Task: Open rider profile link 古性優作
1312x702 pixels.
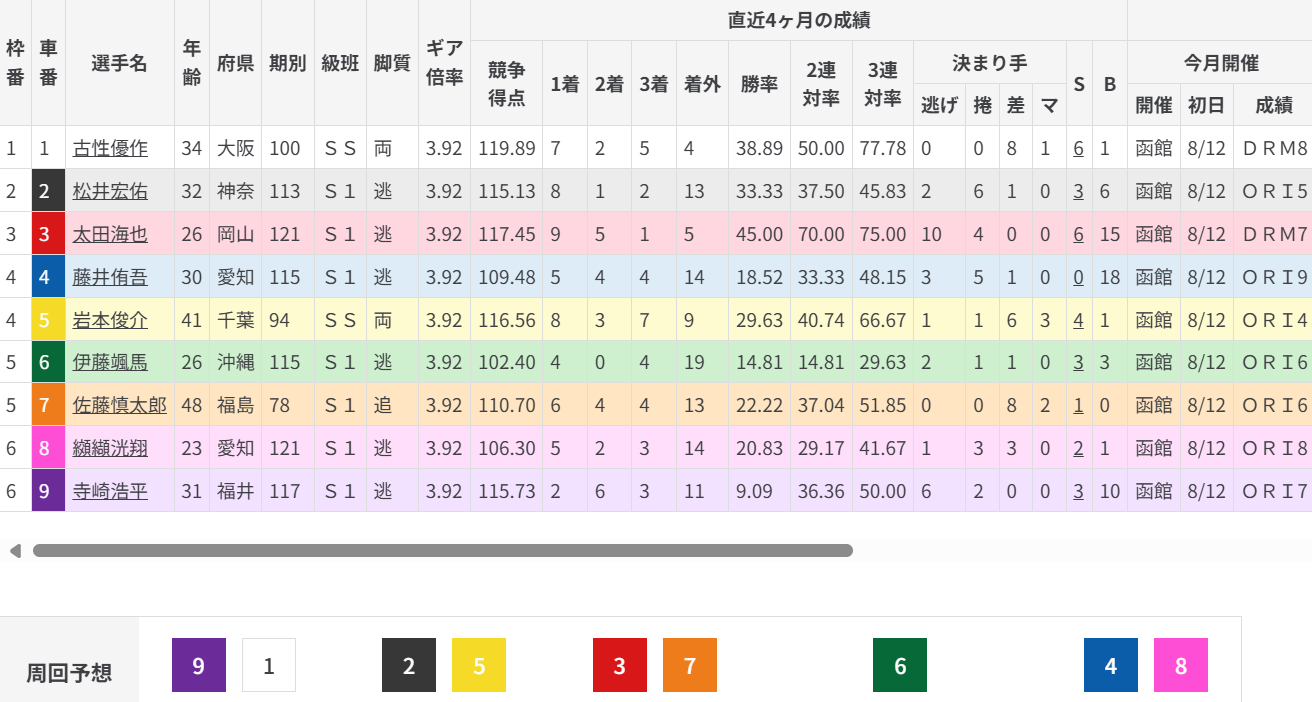Action: click(110, 149)
